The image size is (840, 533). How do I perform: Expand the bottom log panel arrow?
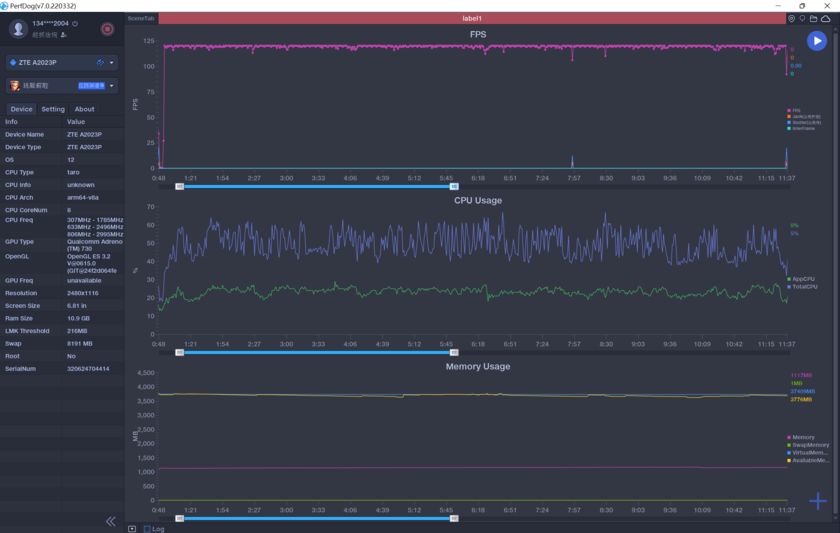(132, 529)
